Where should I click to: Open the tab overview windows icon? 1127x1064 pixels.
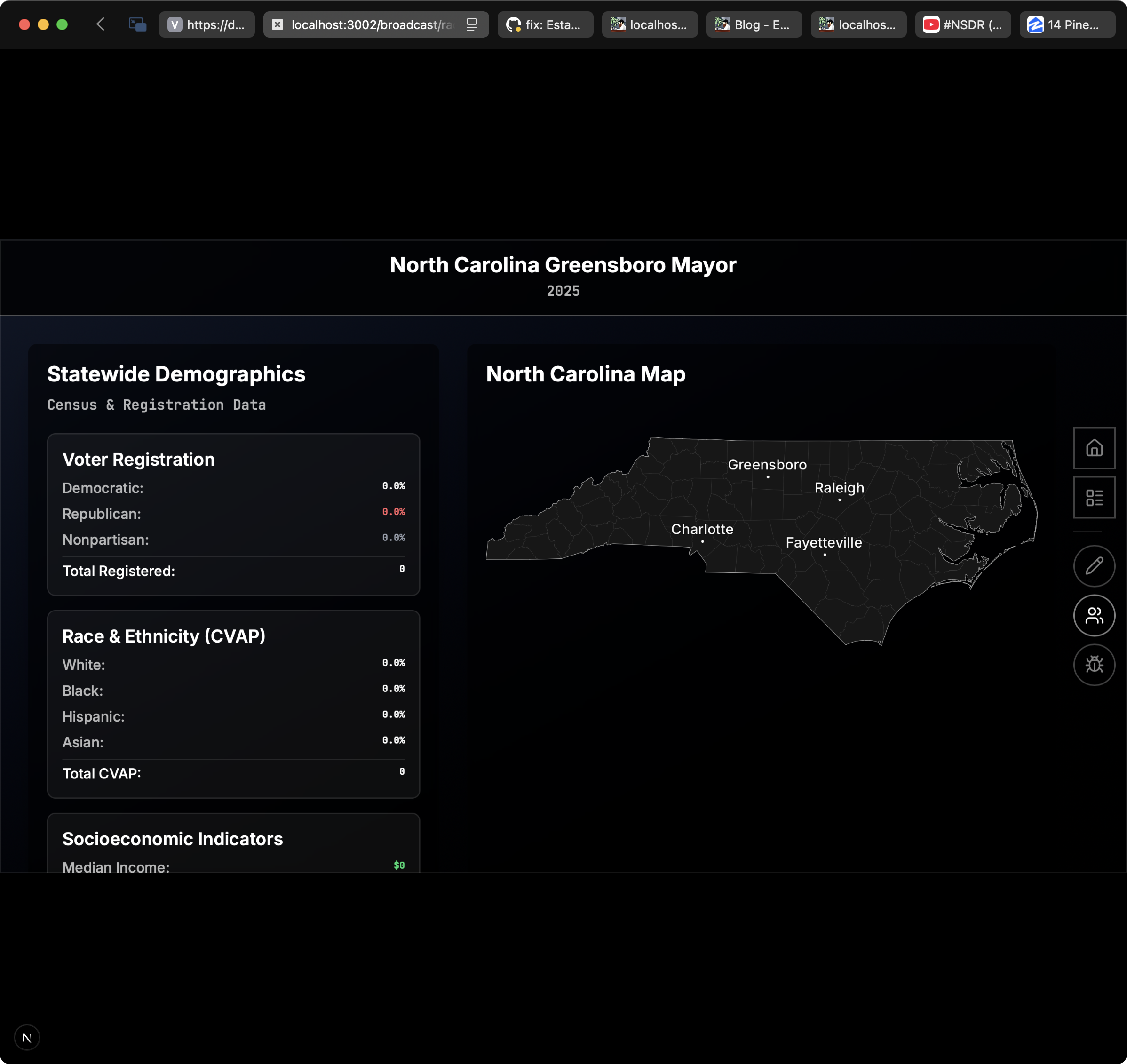coord(137,24)
